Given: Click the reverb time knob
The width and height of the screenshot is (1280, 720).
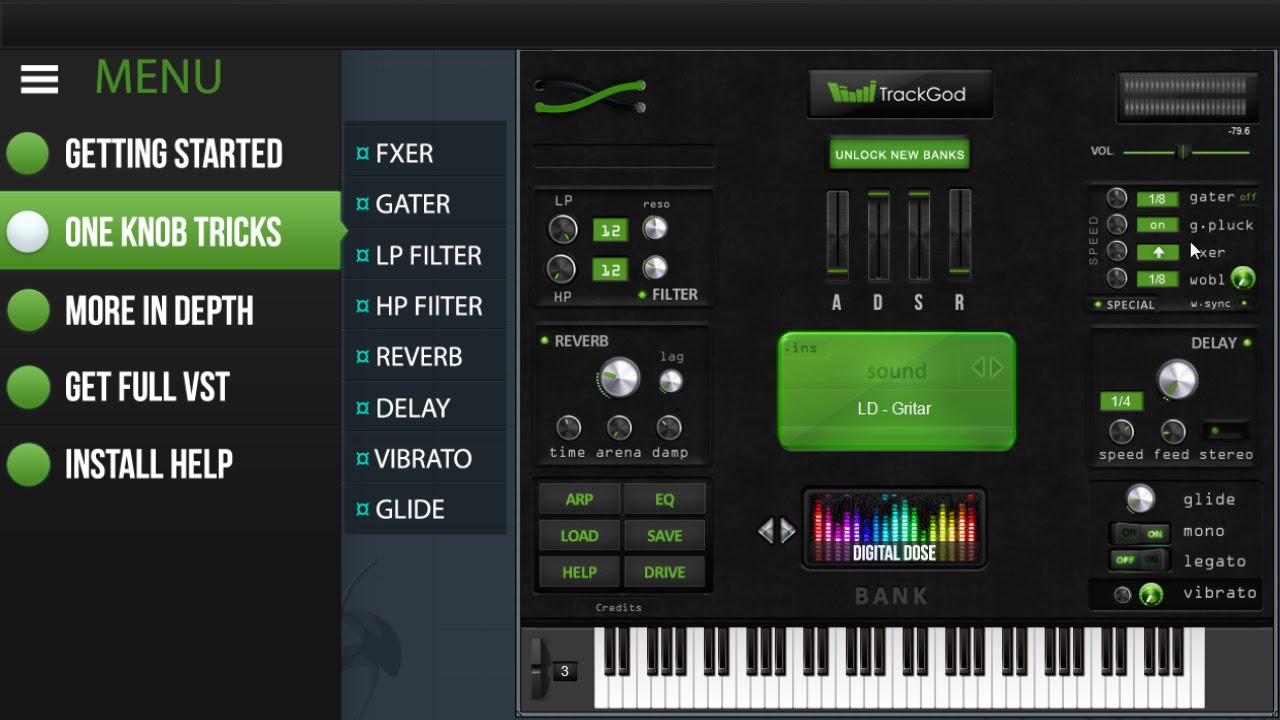Looking at the screenshot, I should click(568, 428).
